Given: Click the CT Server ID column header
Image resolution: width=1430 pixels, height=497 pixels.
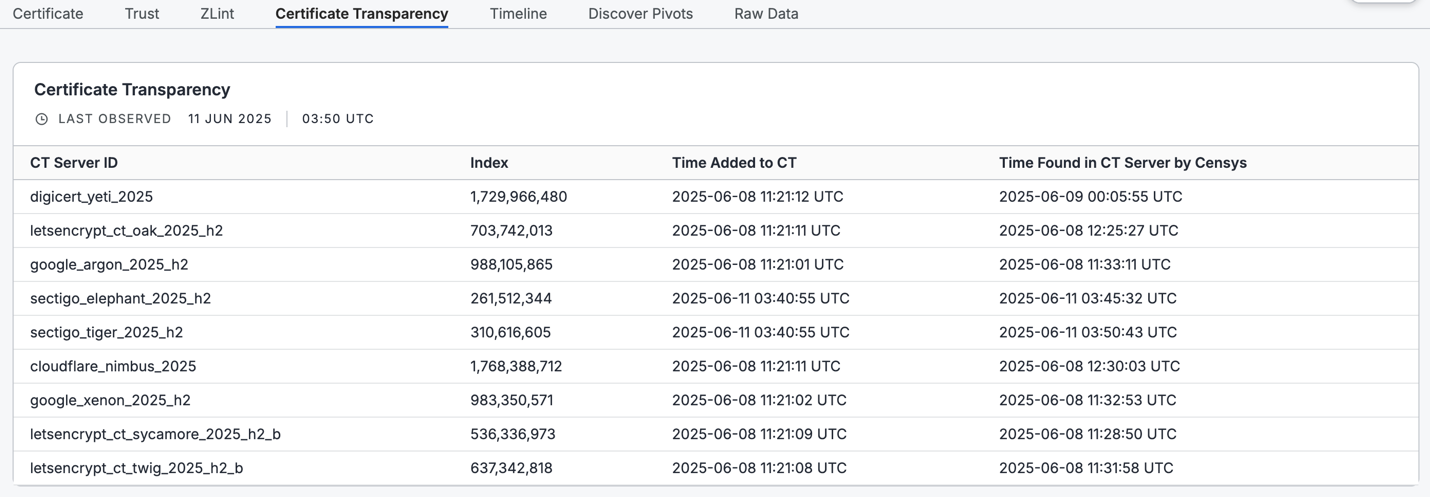Looking at the screenshot, I should coord(74,163).
